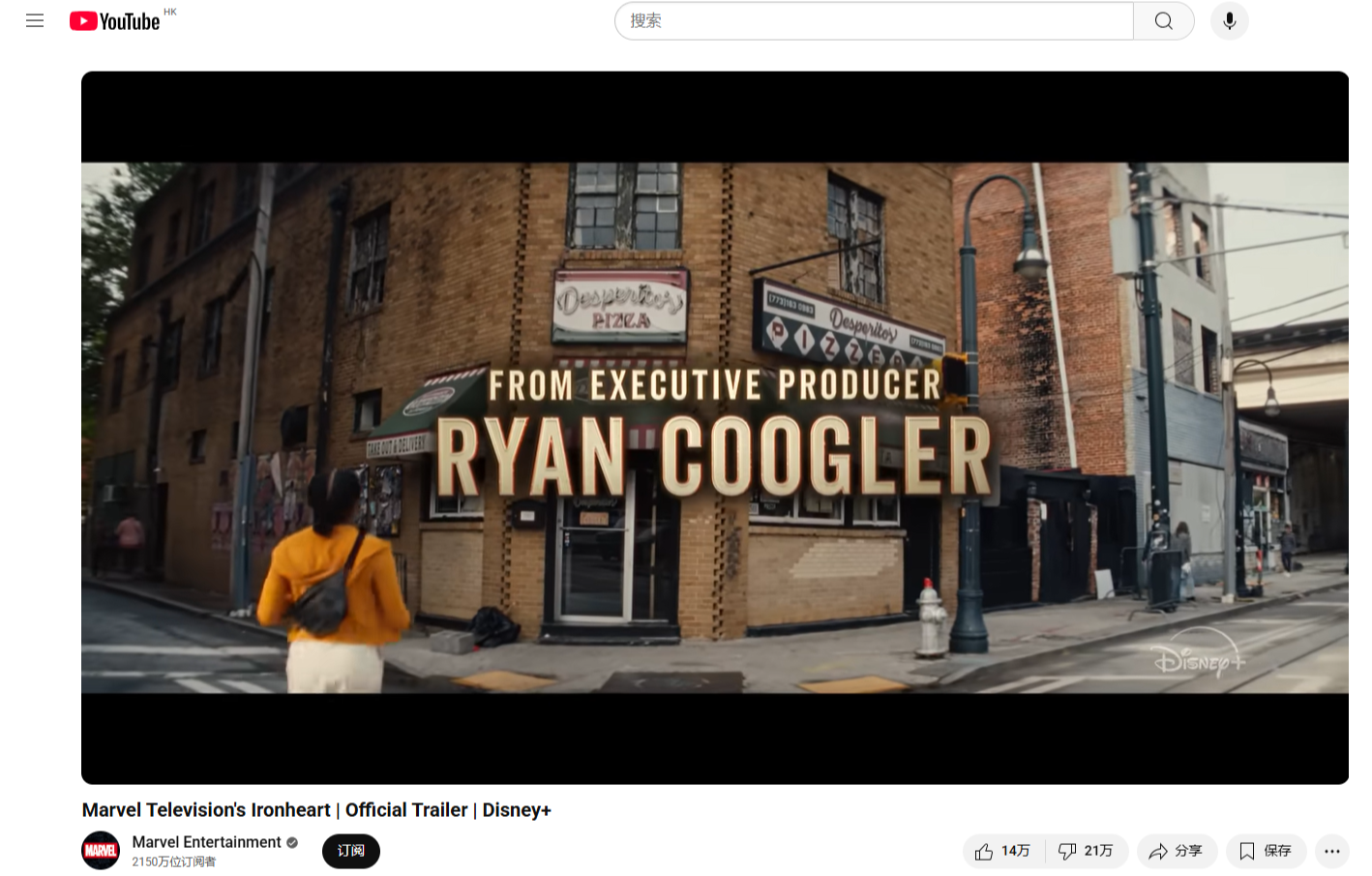Open the three-dot more actions menu
1372x876 pixels.
coord(1331,851)
